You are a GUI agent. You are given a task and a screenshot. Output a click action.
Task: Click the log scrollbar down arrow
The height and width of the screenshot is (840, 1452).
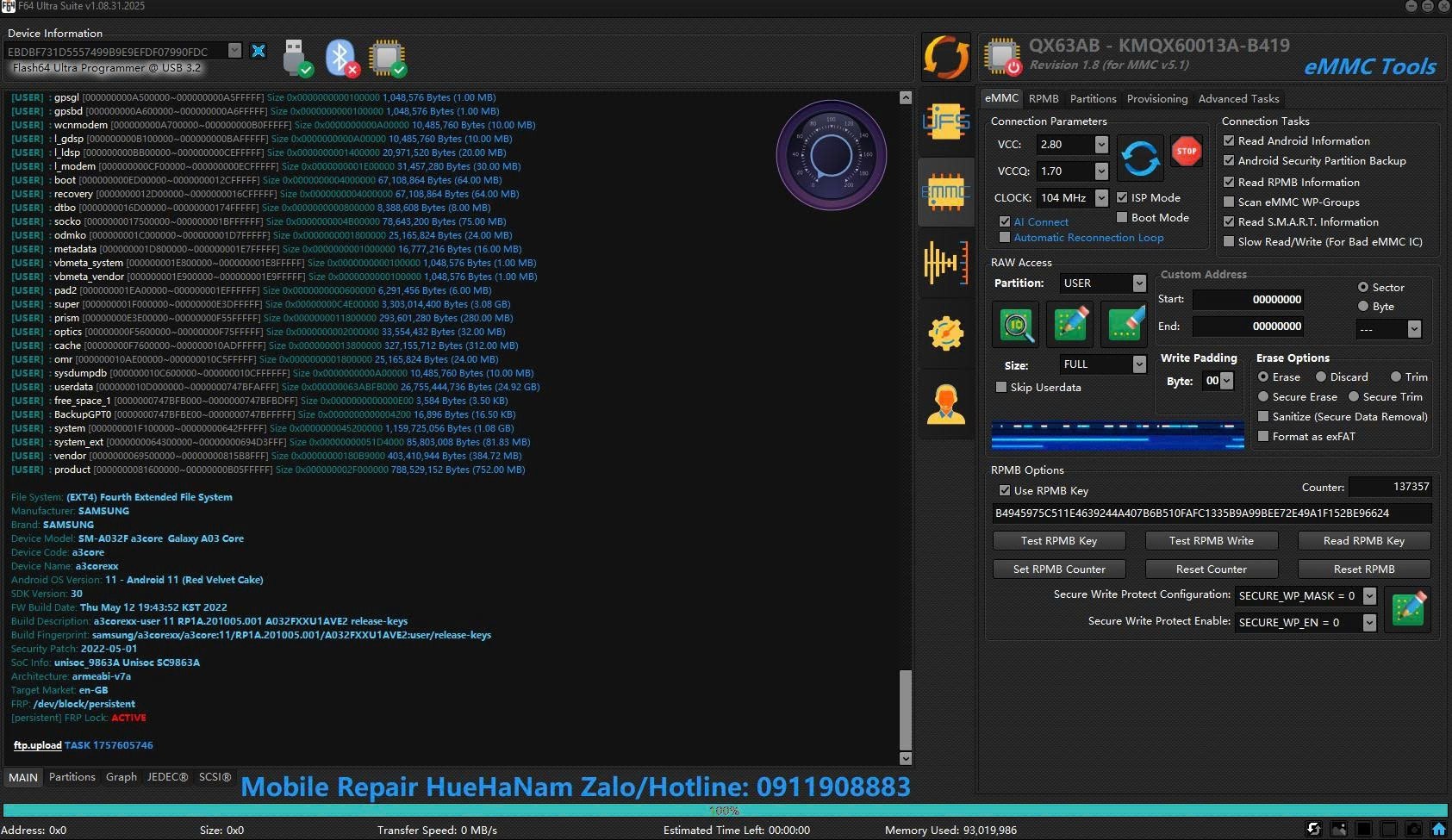tap(905, 758)
